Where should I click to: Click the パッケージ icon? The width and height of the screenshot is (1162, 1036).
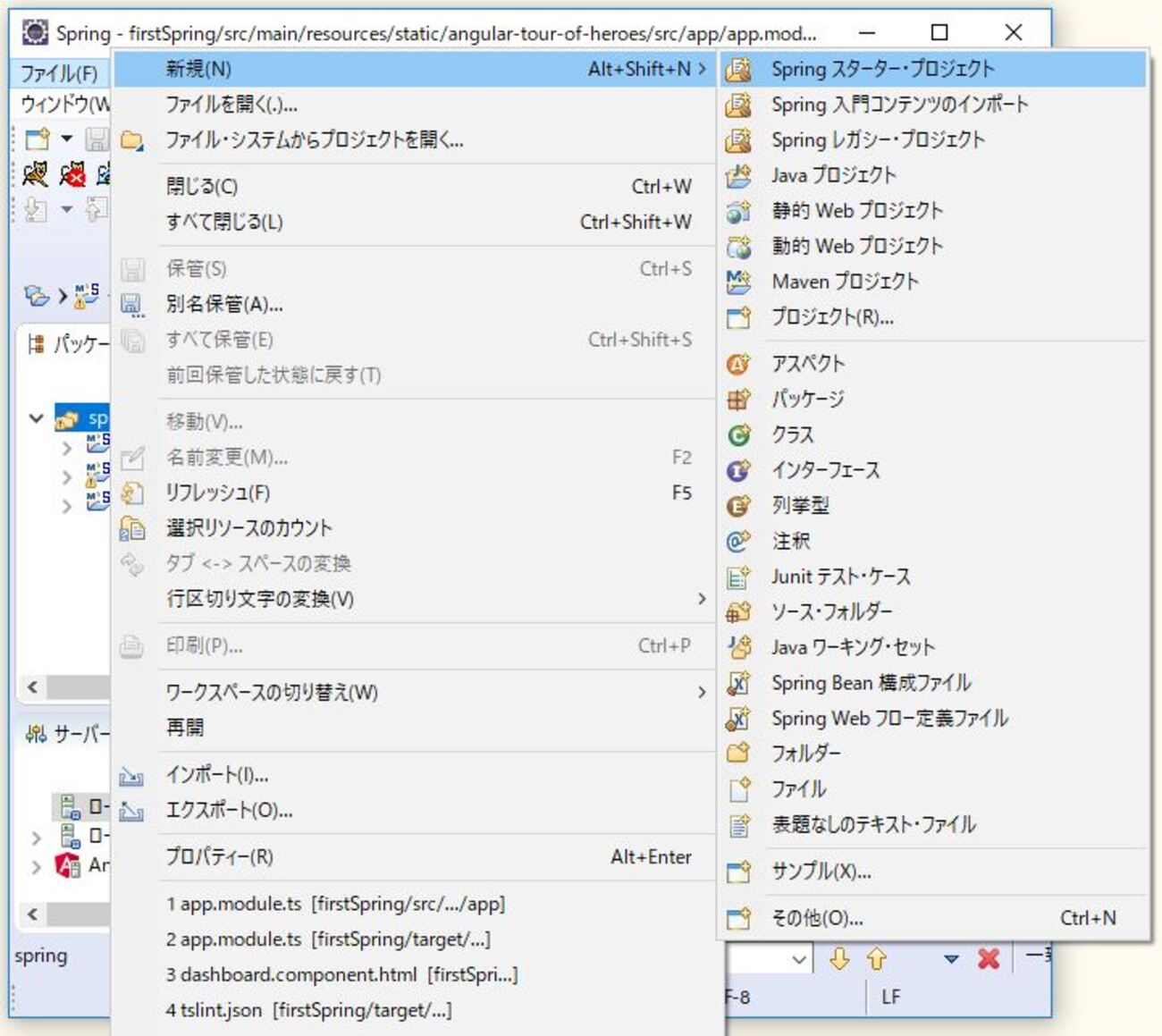point(738,400)
